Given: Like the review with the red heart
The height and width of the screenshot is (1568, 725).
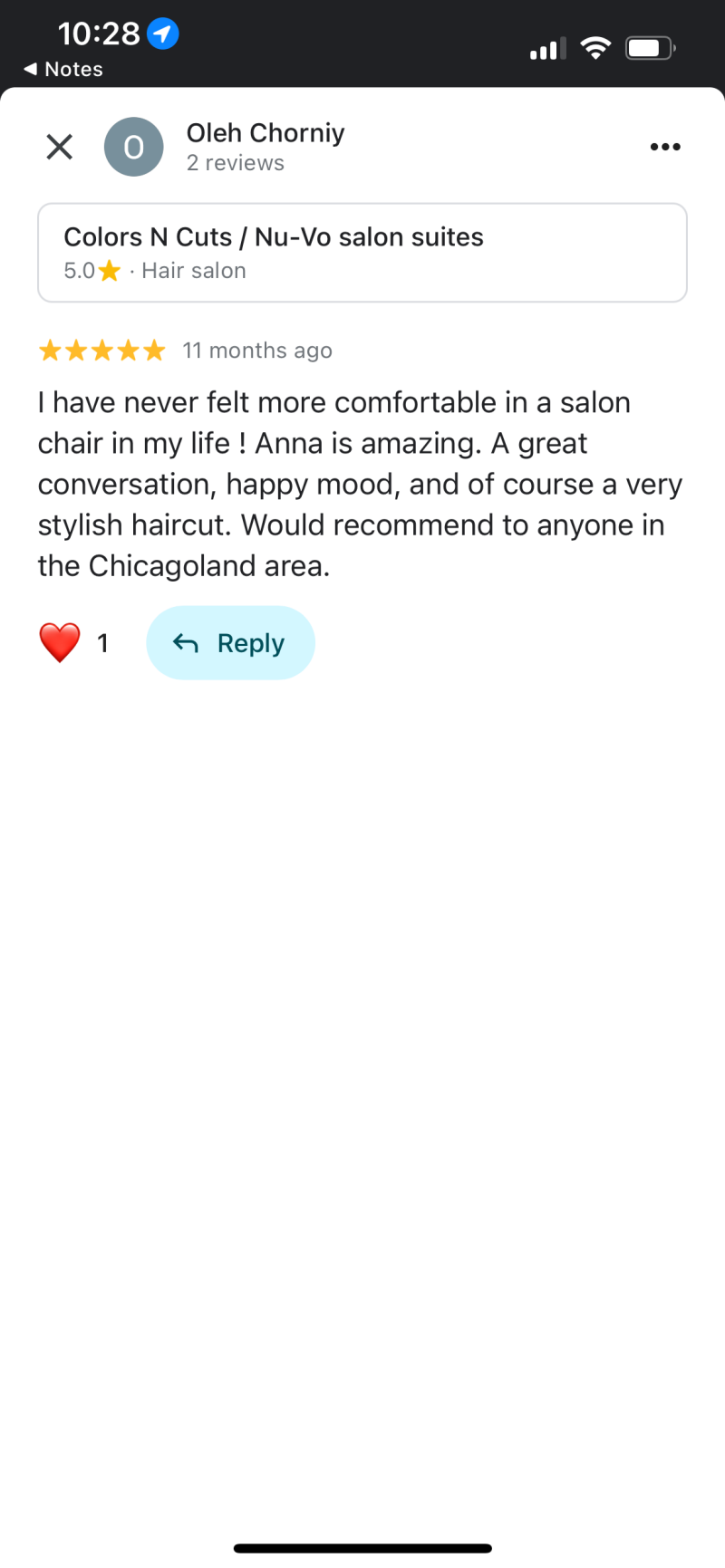Looking at the screenshot, I should point(60,643).
